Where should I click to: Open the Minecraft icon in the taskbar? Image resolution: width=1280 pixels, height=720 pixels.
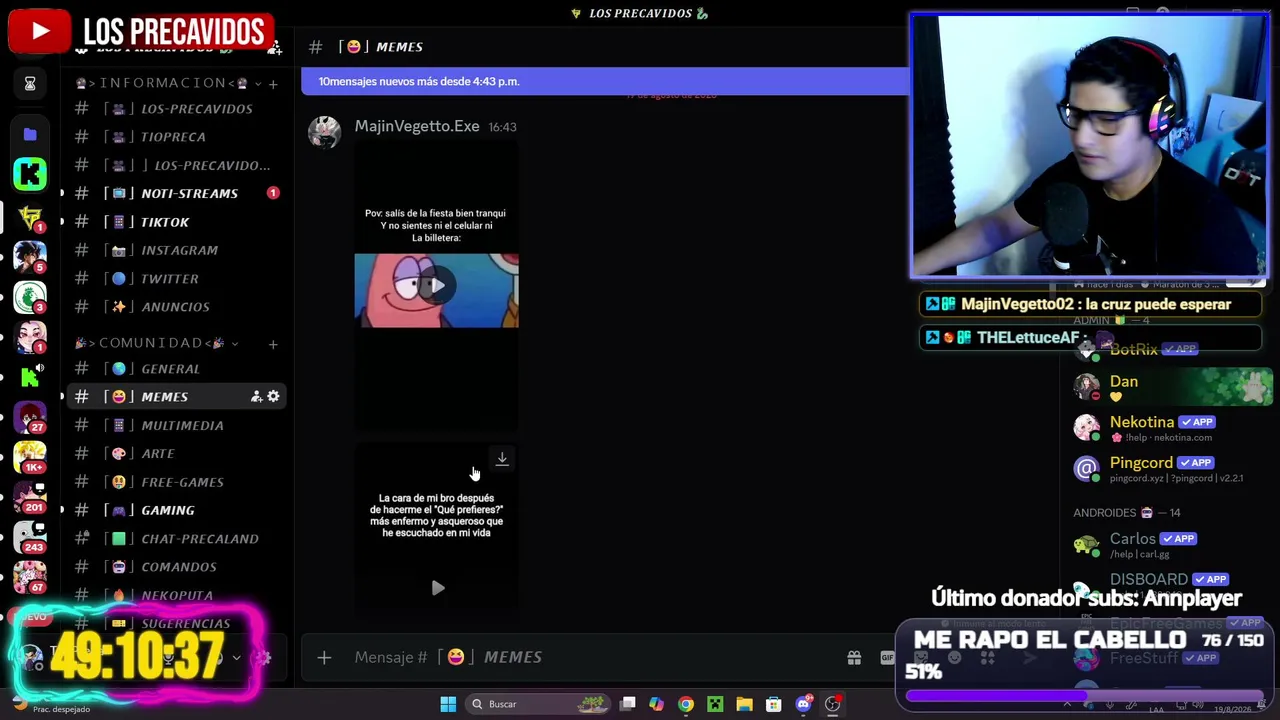(715, 704)
